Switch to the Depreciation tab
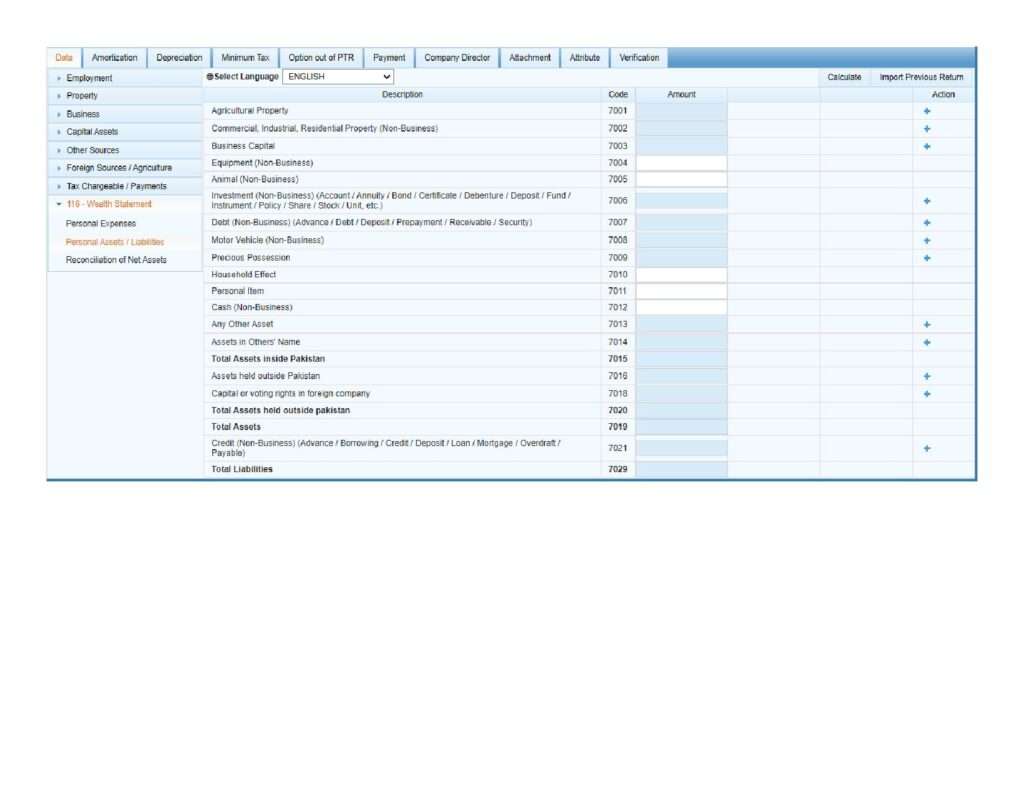 179,58
